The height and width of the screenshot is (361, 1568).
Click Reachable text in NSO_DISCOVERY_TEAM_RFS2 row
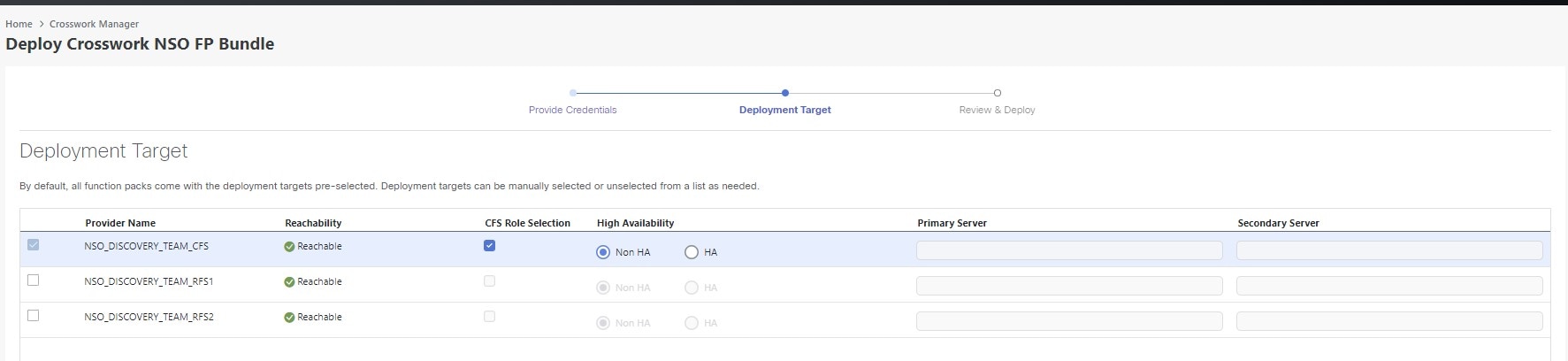(319, 317)
